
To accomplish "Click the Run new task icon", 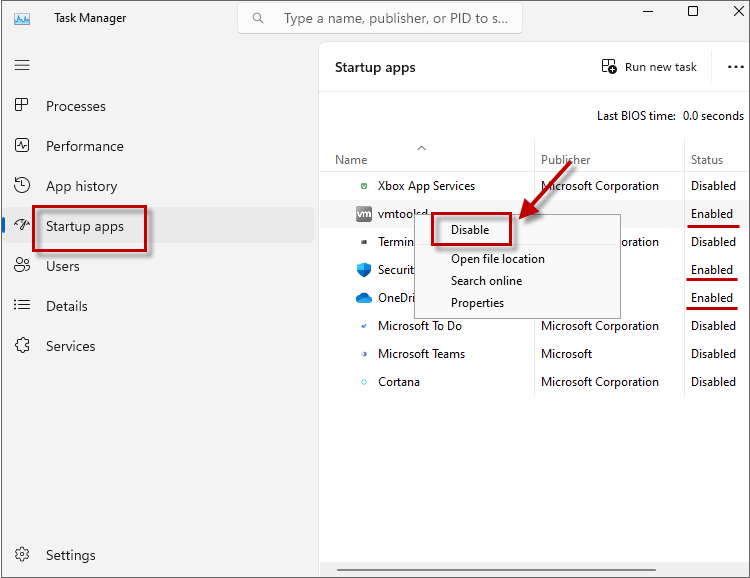I will point(609,66).
